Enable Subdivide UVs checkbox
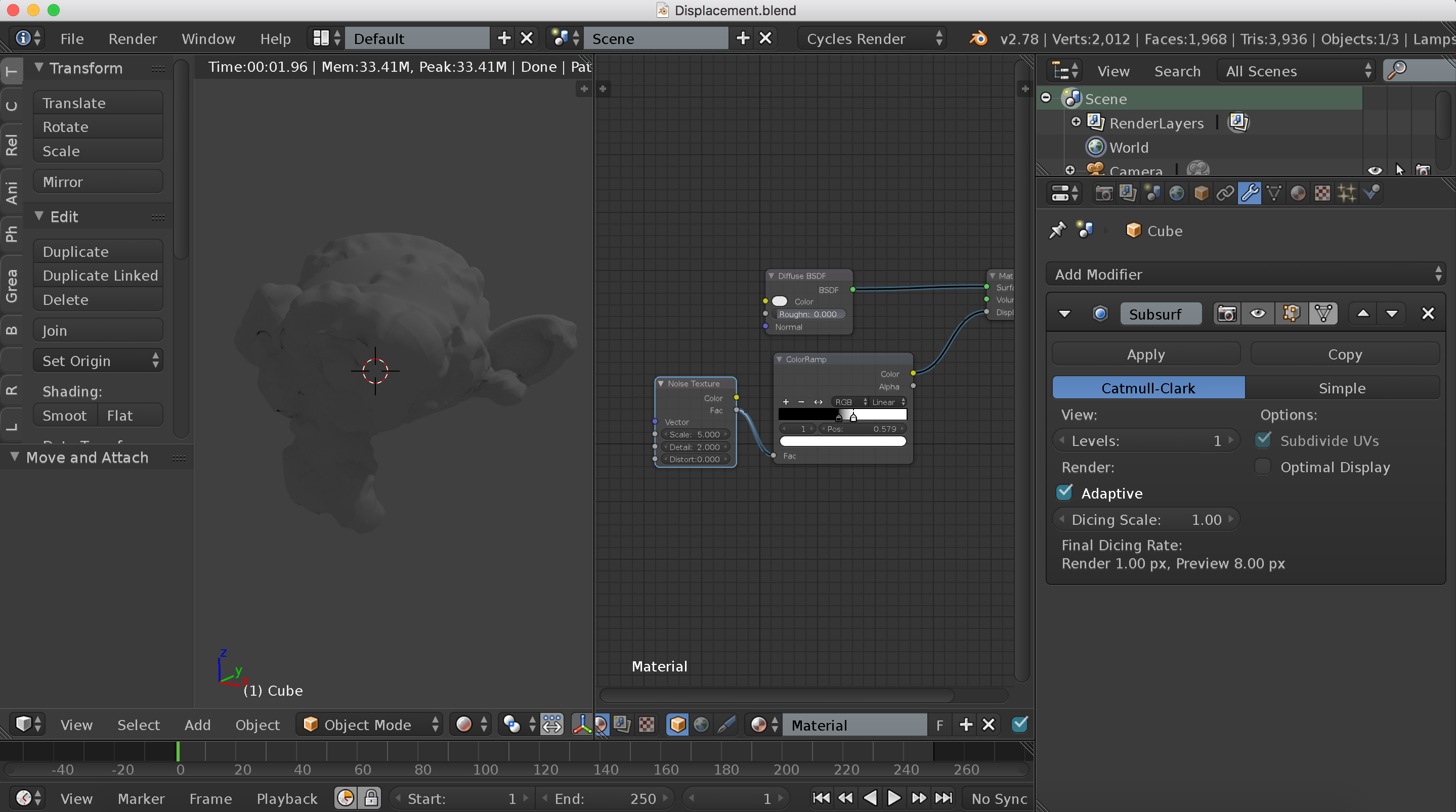 coord(1263,440)
